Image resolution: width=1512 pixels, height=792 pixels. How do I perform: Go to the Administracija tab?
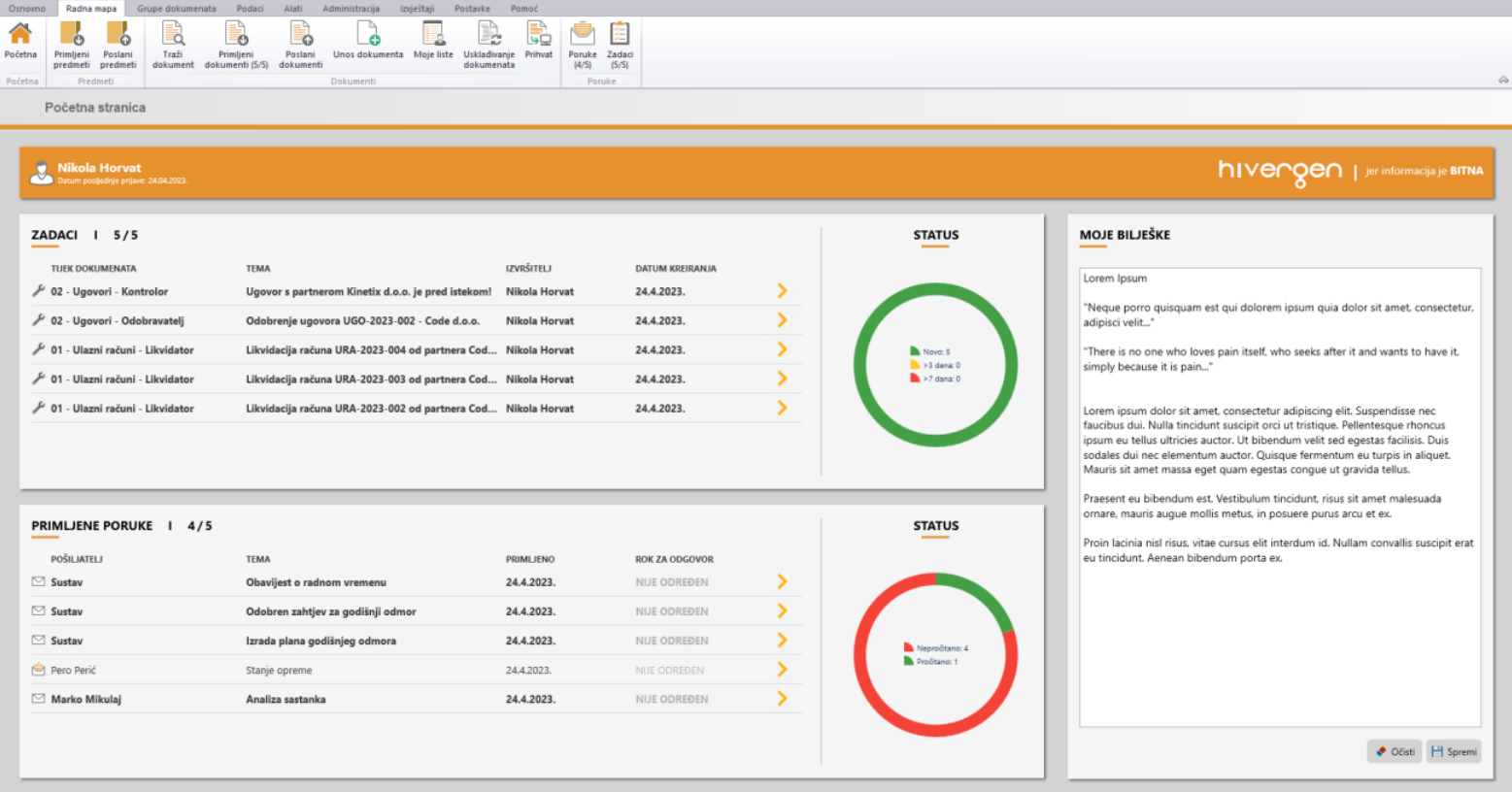[351, 9]
